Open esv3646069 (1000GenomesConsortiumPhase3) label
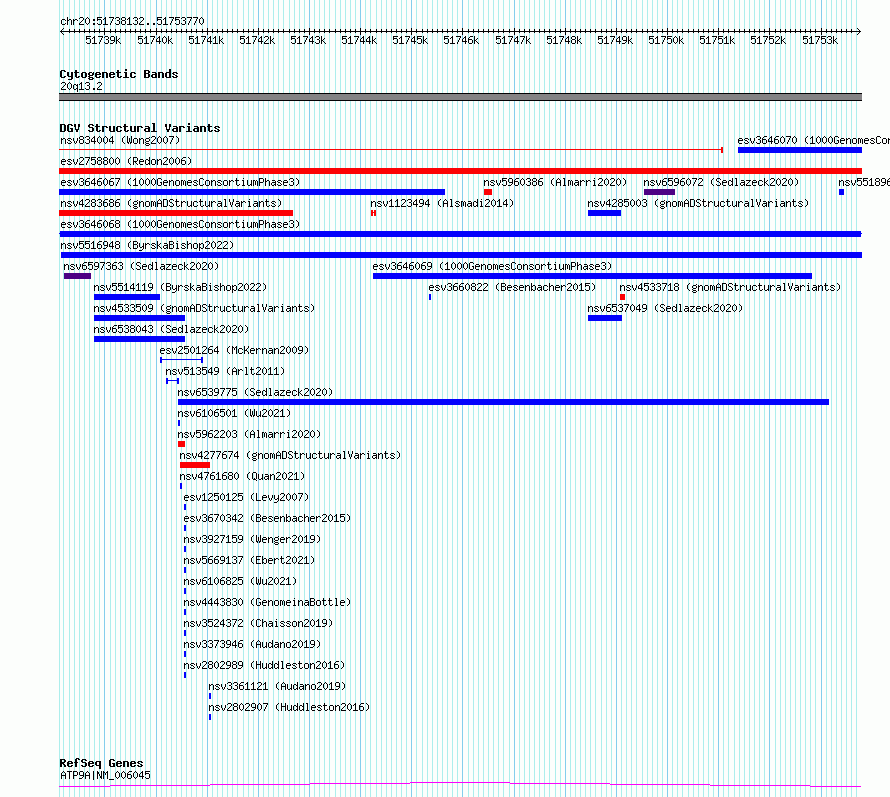Screen dimensions: 890x797 click(492, 266)
